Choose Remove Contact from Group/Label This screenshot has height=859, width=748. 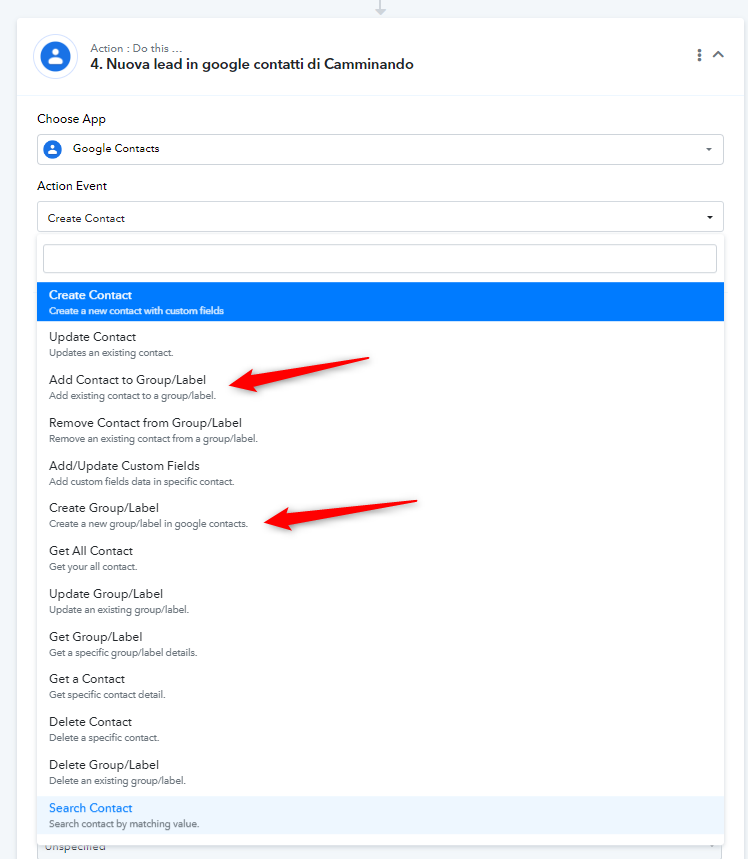380,430
